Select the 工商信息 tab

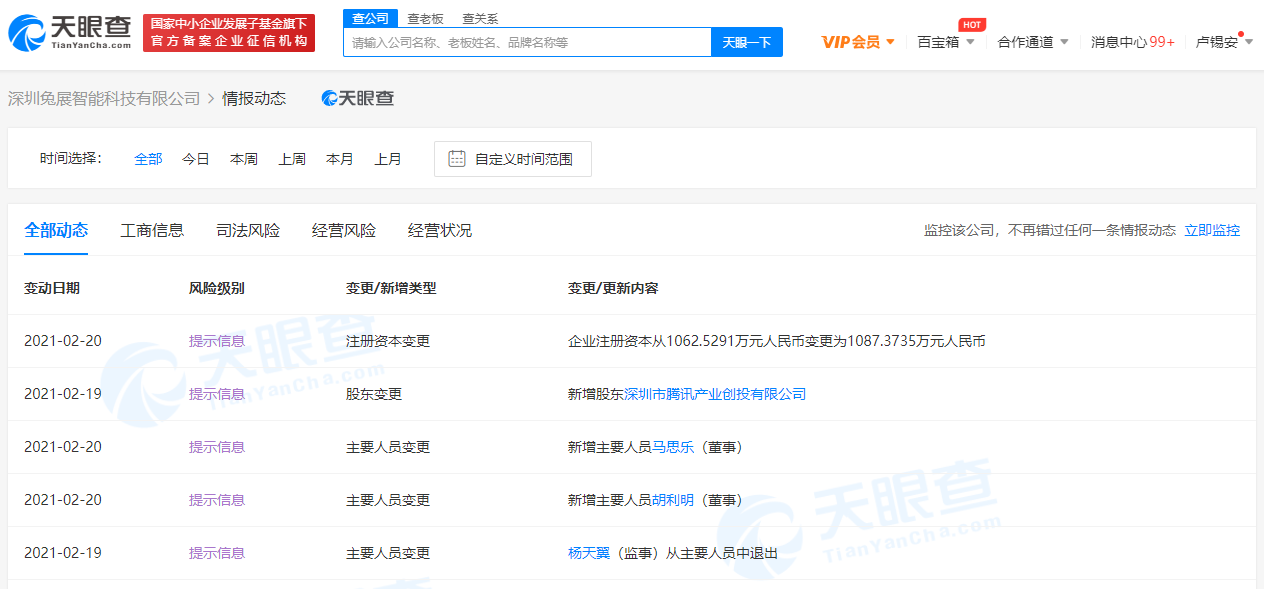click(152, 231)
